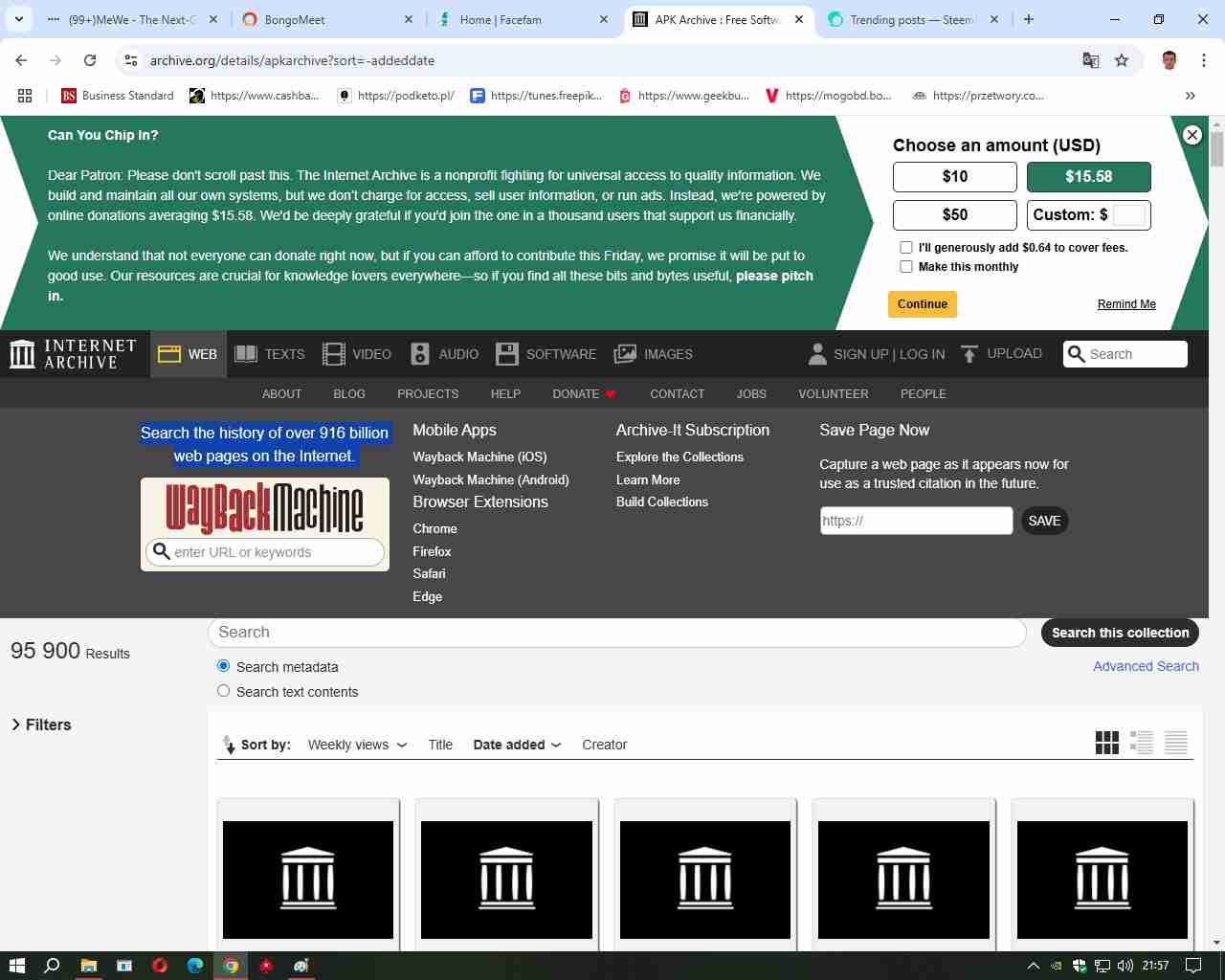Open the AUDIO media section
Viewport: 1225px width, 980px height.
coord(444,354)
